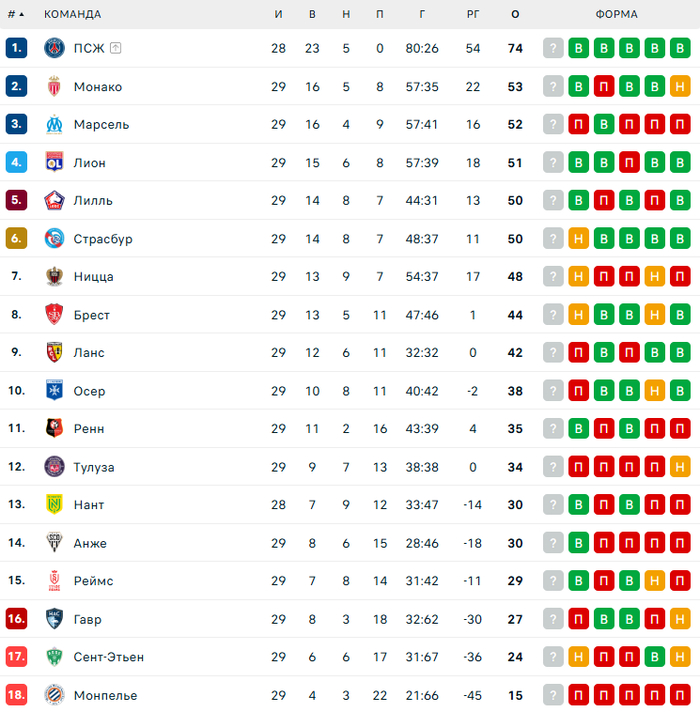
Task: Sort standings by the РГ goal difference header
Action: (x=473, y=15)
